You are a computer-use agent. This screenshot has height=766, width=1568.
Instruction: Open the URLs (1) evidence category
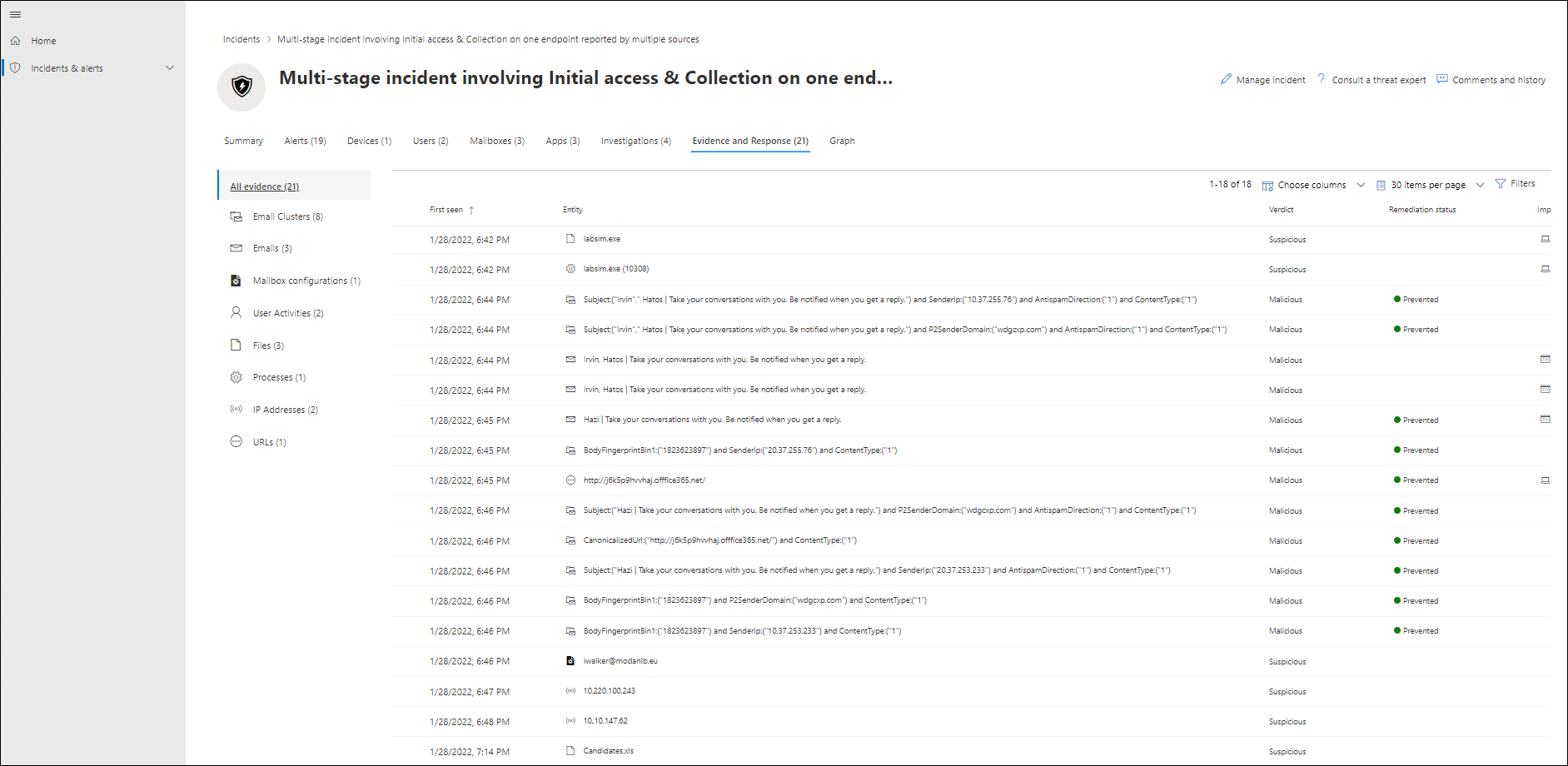point(269,442)
